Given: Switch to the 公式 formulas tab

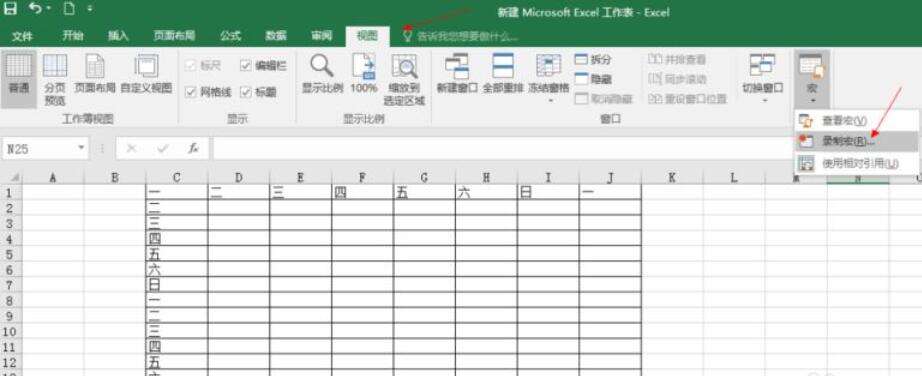Looking at the screenshot, I should coord(230,36).
